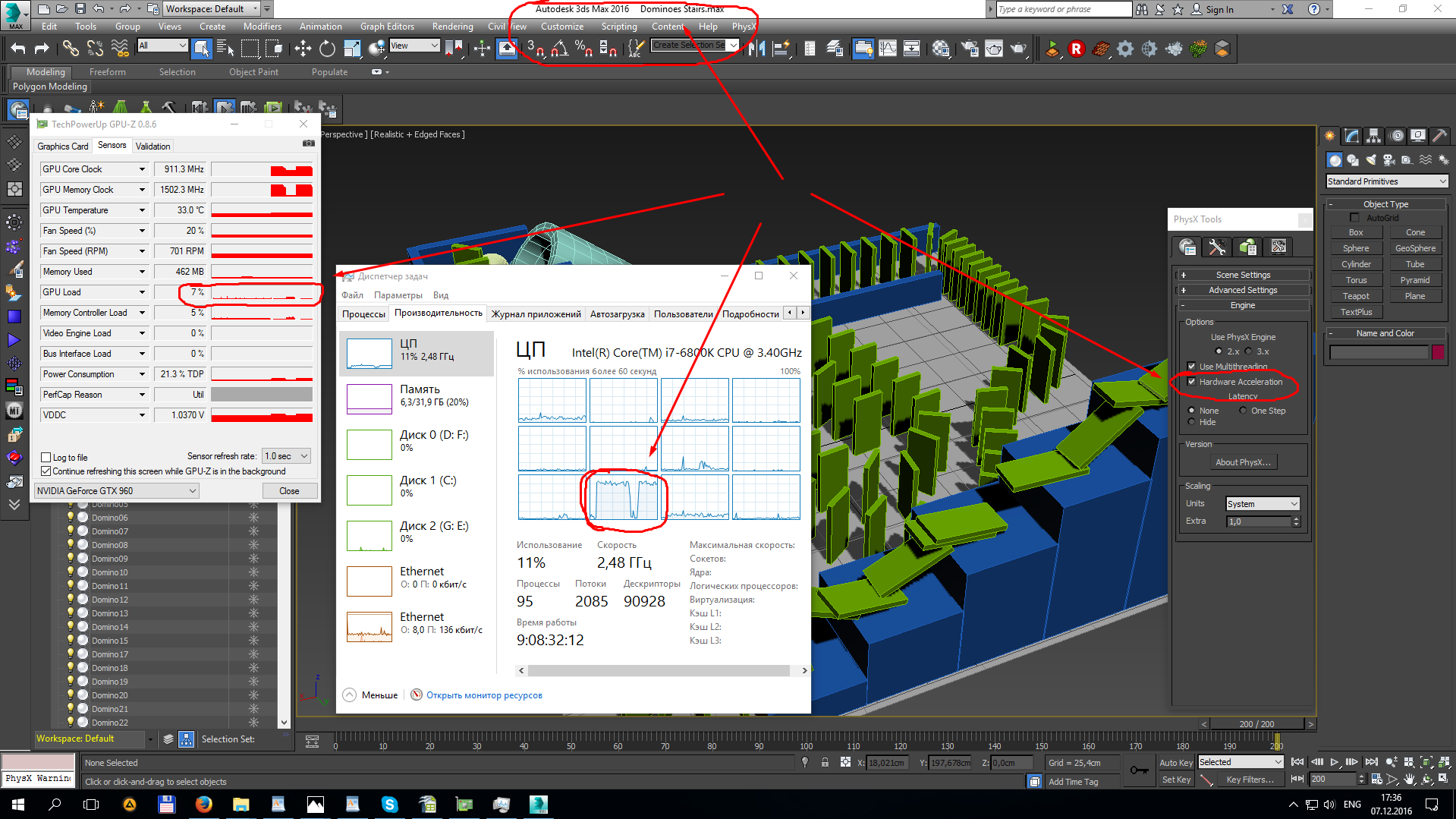Open the GPU Load sensor dropdown

[141, 292]
